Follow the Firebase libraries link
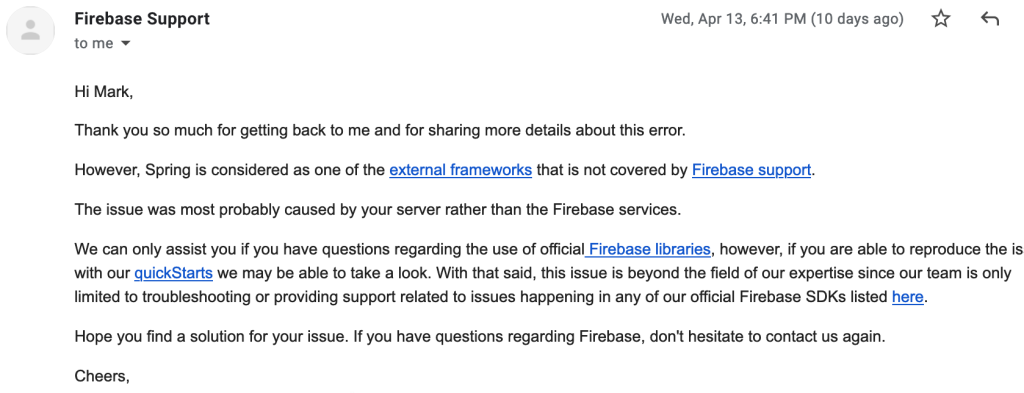The image size is (1024, 393). (648, 249)
